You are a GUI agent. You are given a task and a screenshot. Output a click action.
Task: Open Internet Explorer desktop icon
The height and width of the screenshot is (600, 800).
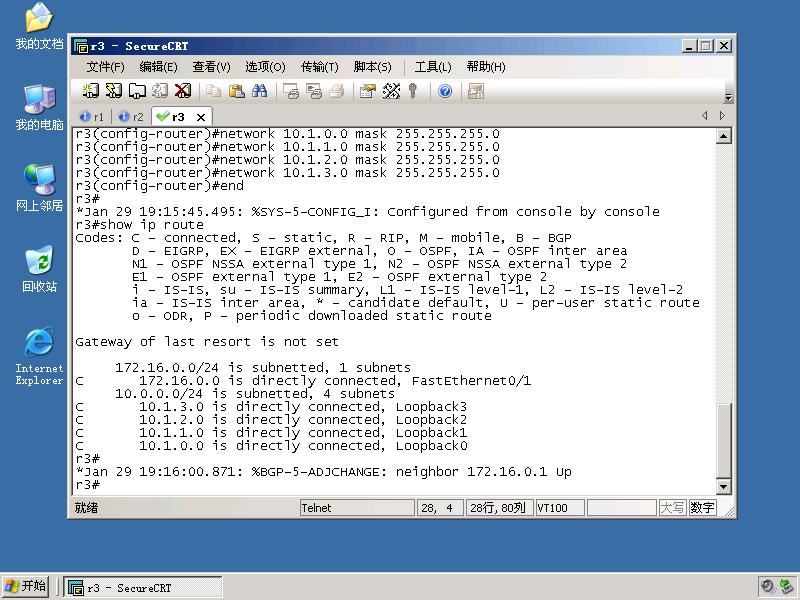pyautogui.click(x=39, y=356)
